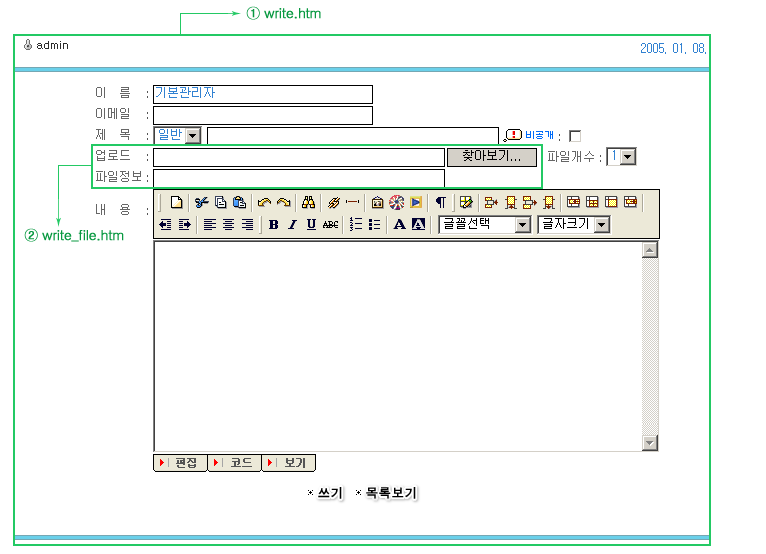The image size is (766, 554).
Task: Toggle bold formatting in the editor
Action: coord(273,225)
